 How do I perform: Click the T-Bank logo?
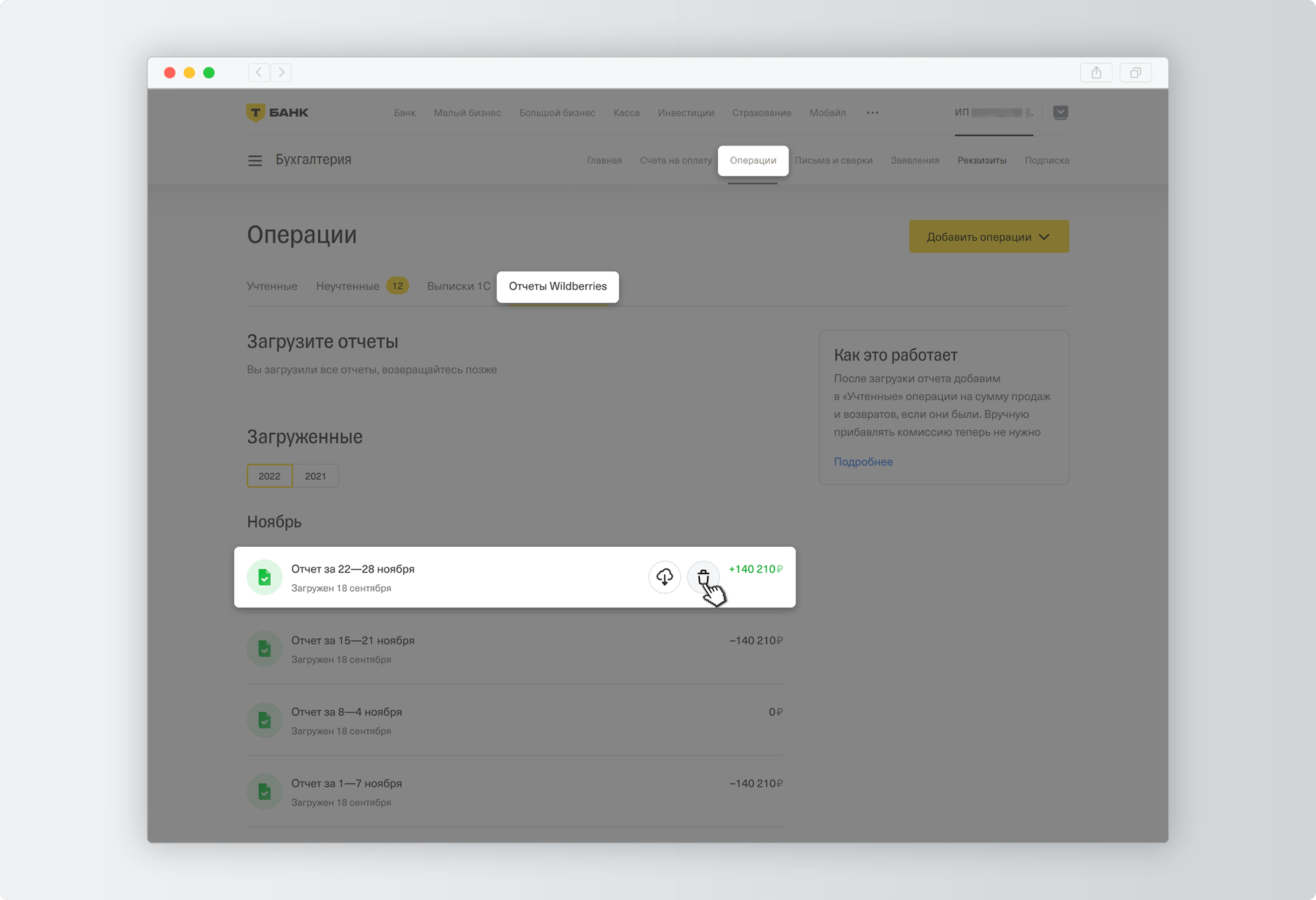(277, 112)
